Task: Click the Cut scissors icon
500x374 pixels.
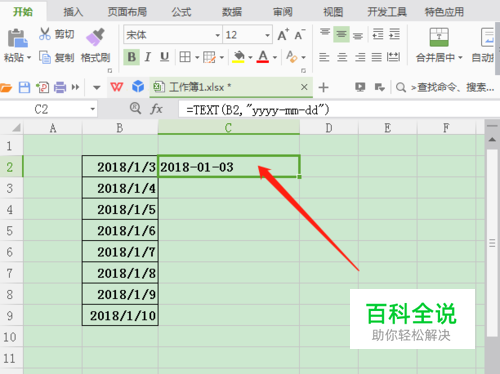Action: click(45, 34)
